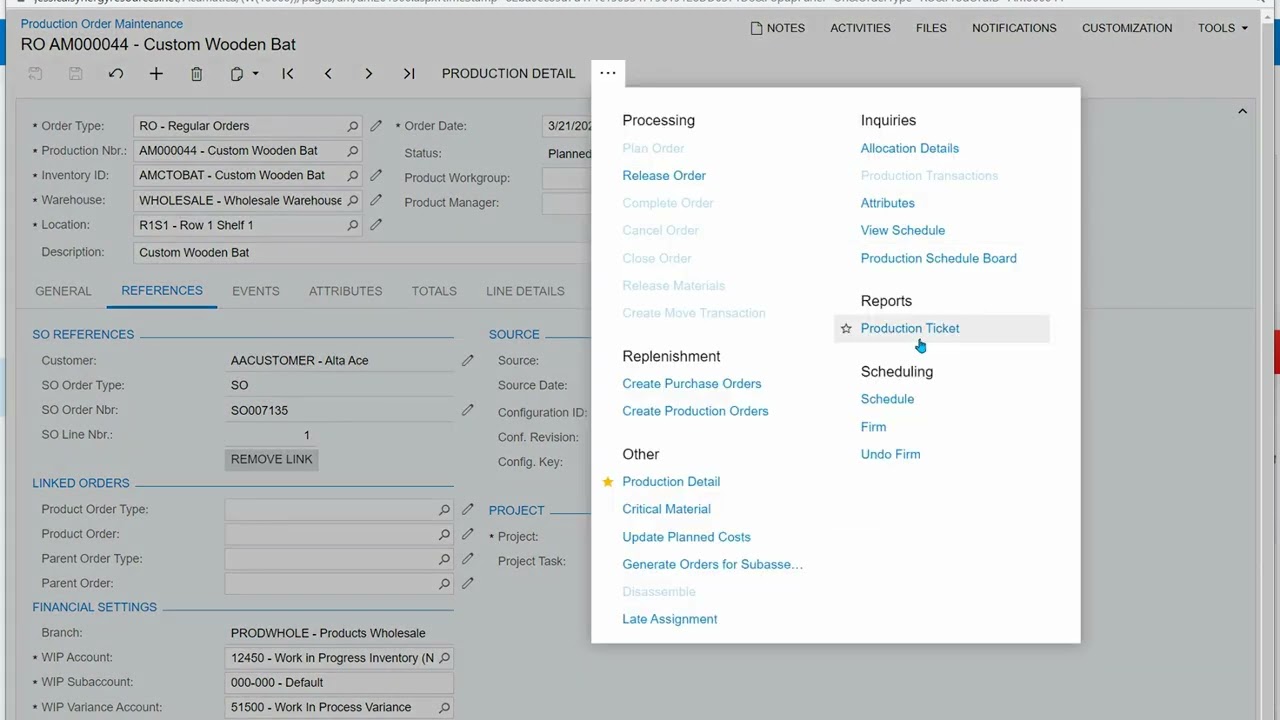Select Late Assignment in the menu

tap(670, 619)
